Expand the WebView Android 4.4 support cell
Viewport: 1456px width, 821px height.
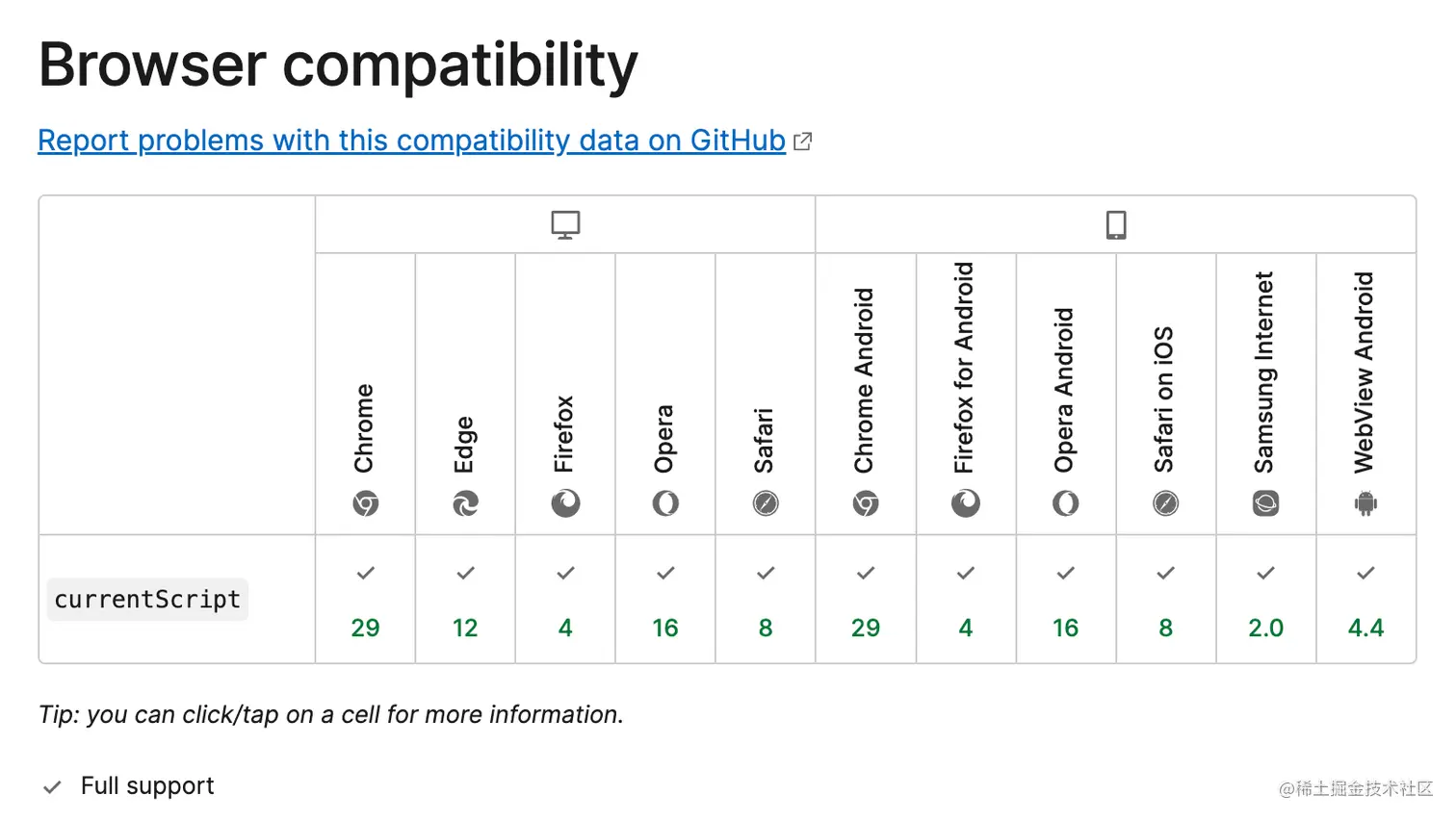coord(1365,600)
